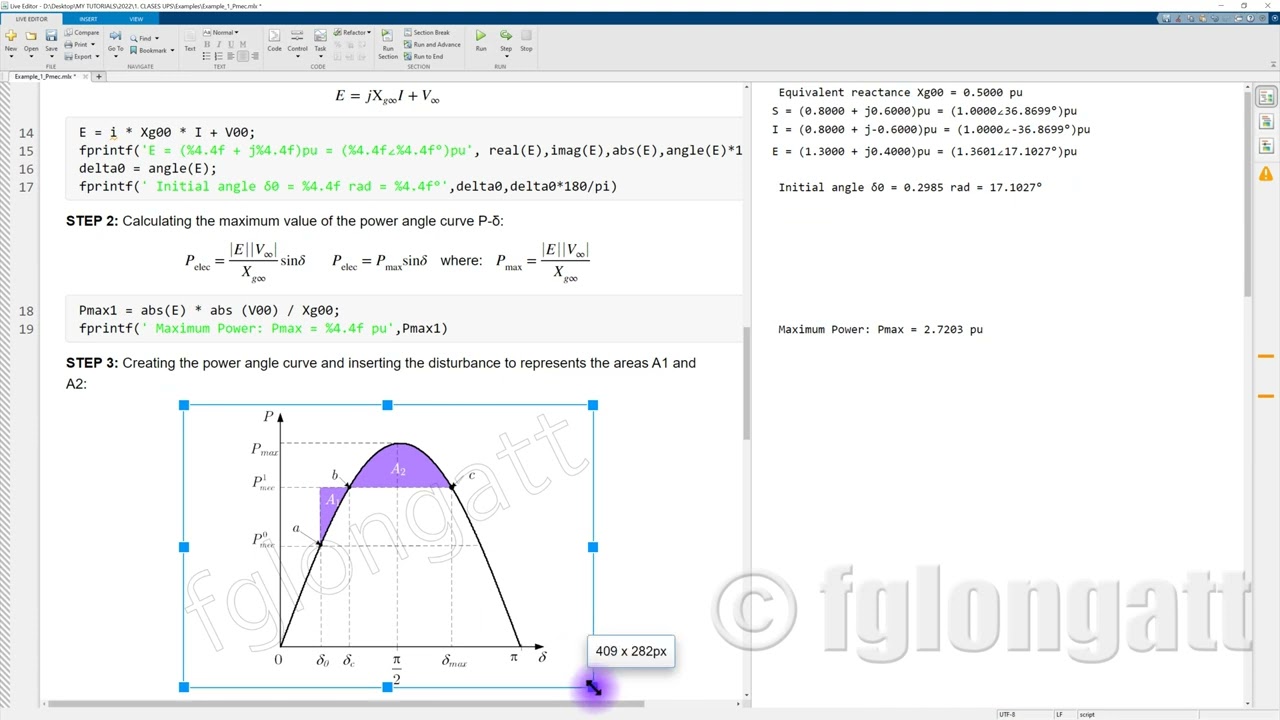Close the Example_1_Pmec.mlx tab
This screenshot has width=1280, height=720.
(86, 76)
